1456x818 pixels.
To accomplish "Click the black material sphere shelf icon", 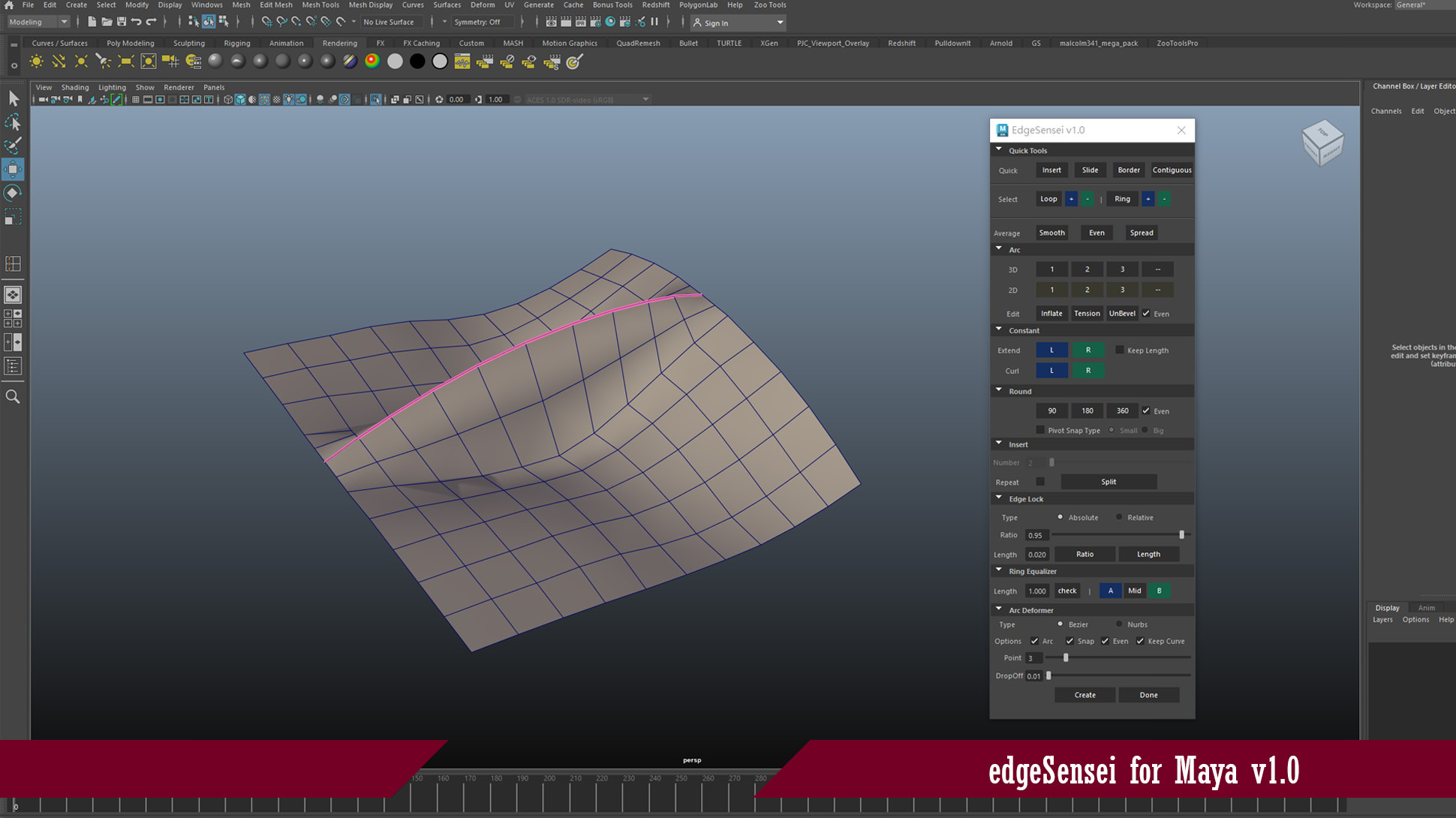I will [417, 62].
